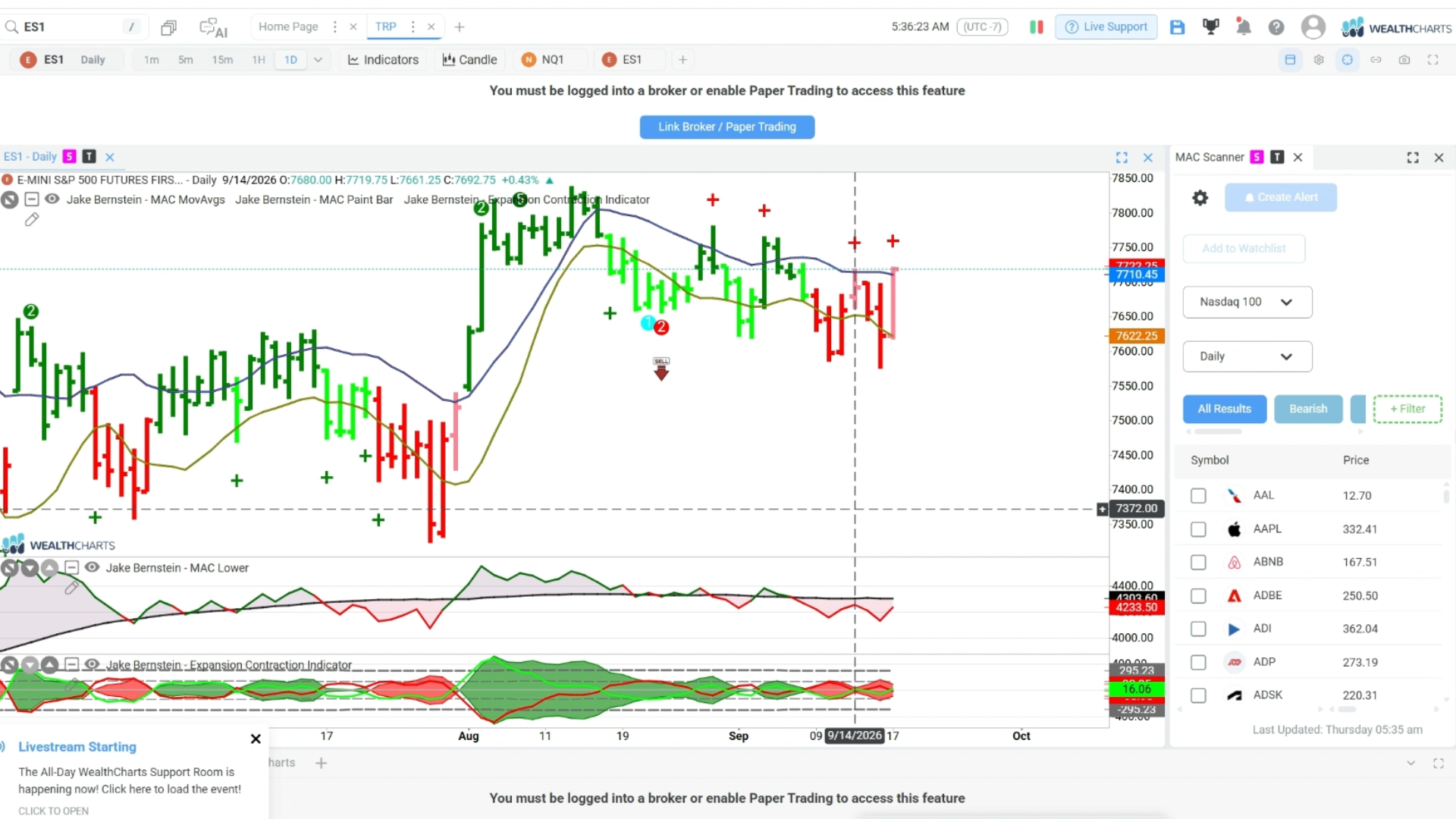This screenshot has width=1456, height=819.
Task: Open the help question mark icon
Action: [x=1276, y=27]
